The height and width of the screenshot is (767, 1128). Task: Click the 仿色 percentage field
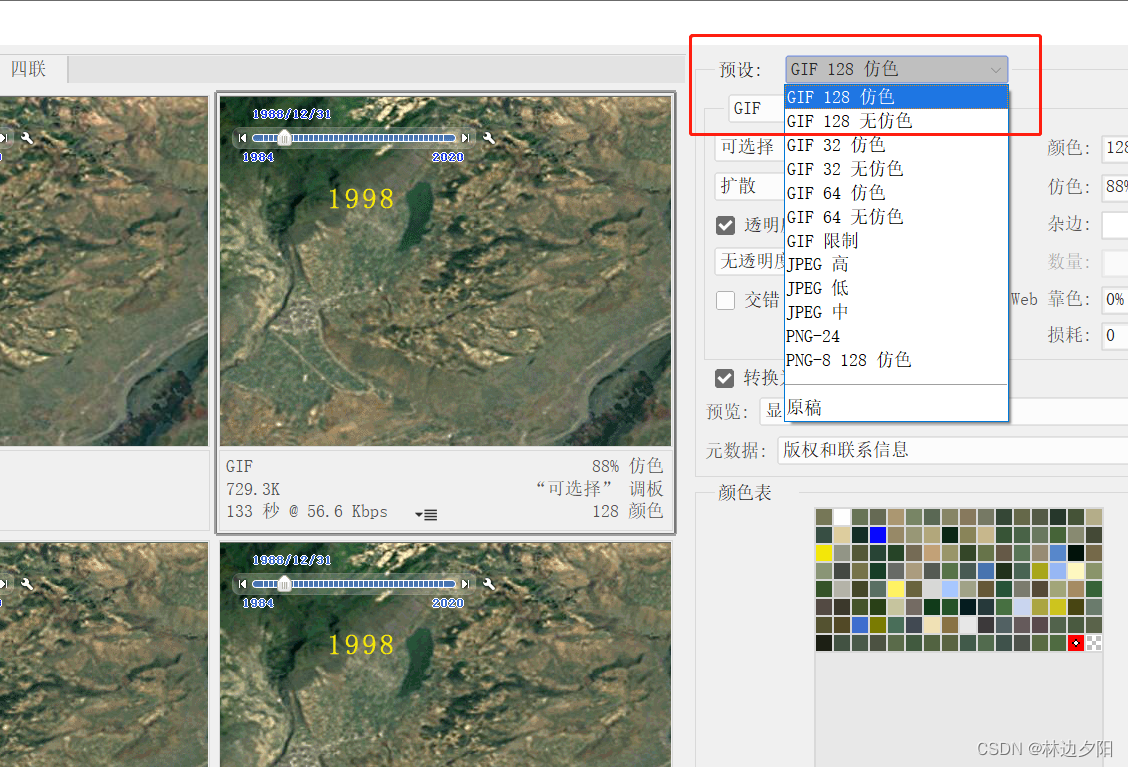pyautogui.click(x=1115, y=186)
